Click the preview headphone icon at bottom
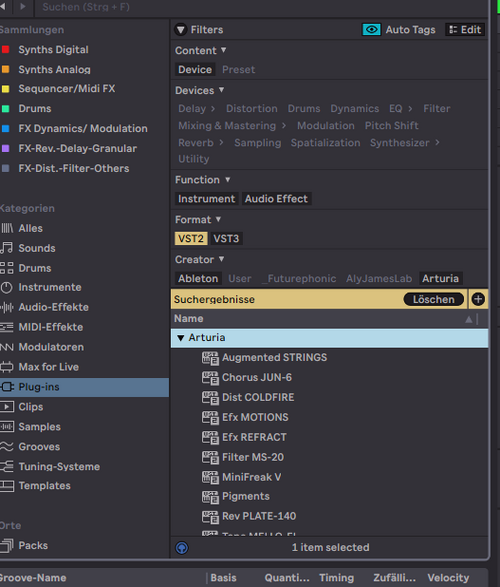500x587 pixels. [x=182, y=548]
